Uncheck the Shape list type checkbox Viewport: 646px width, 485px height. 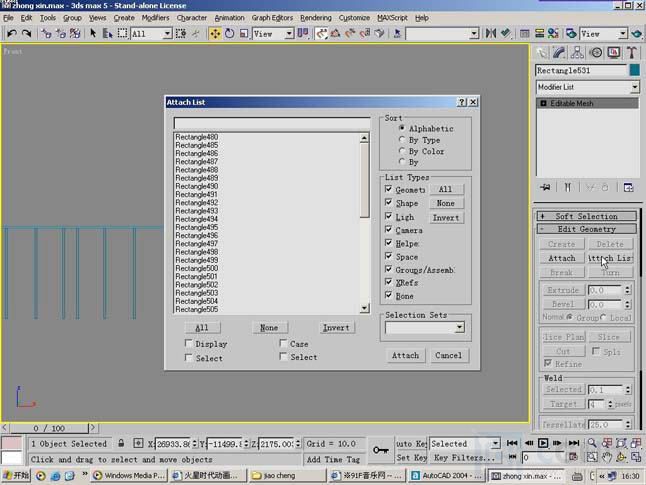pos(388,202)
